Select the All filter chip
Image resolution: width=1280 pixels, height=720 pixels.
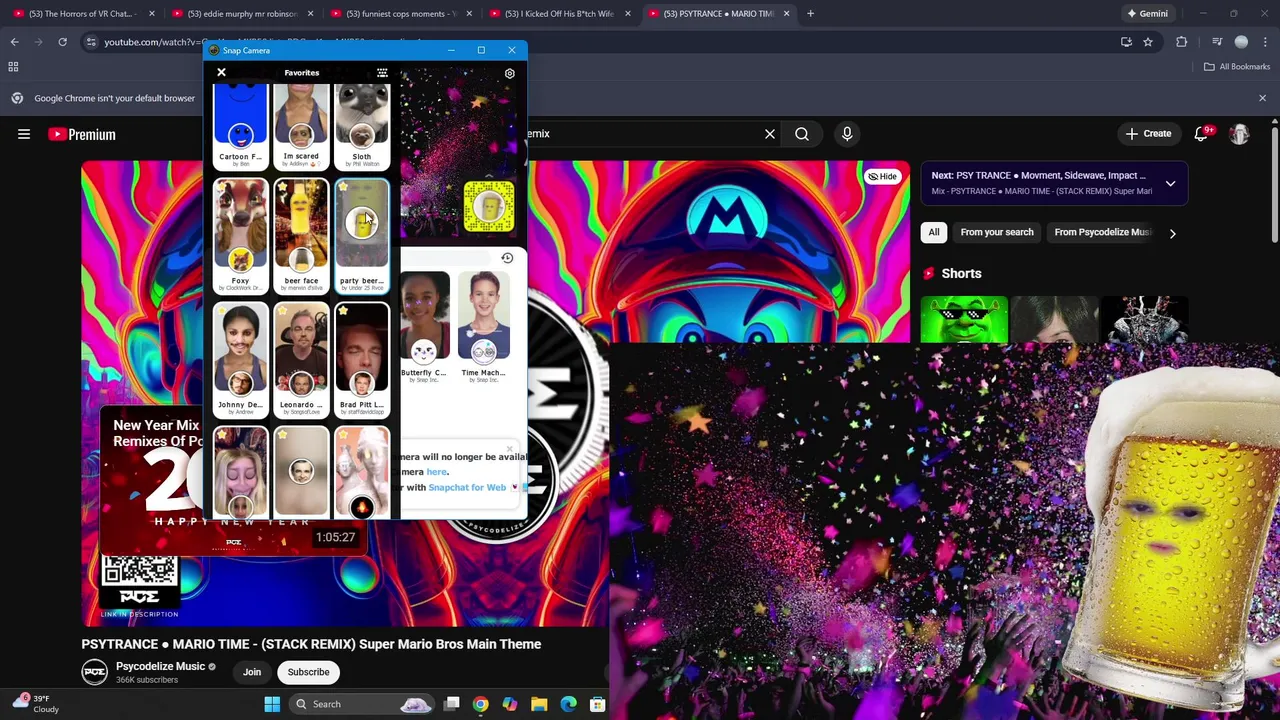coord(934,232)
